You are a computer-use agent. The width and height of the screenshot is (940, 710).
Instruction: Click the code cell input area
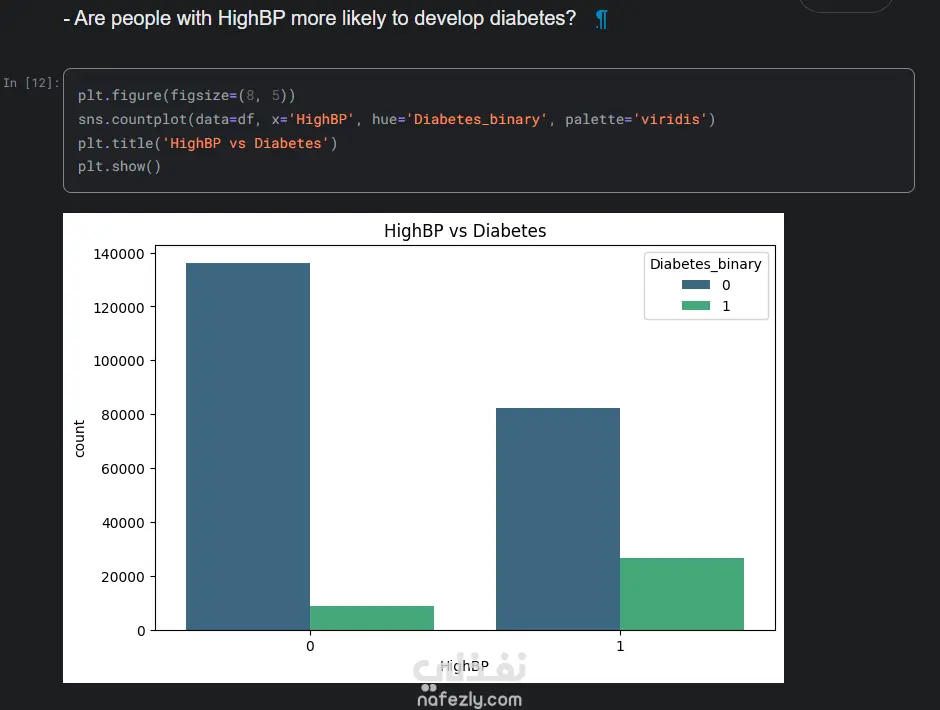(x=489, y=130)
